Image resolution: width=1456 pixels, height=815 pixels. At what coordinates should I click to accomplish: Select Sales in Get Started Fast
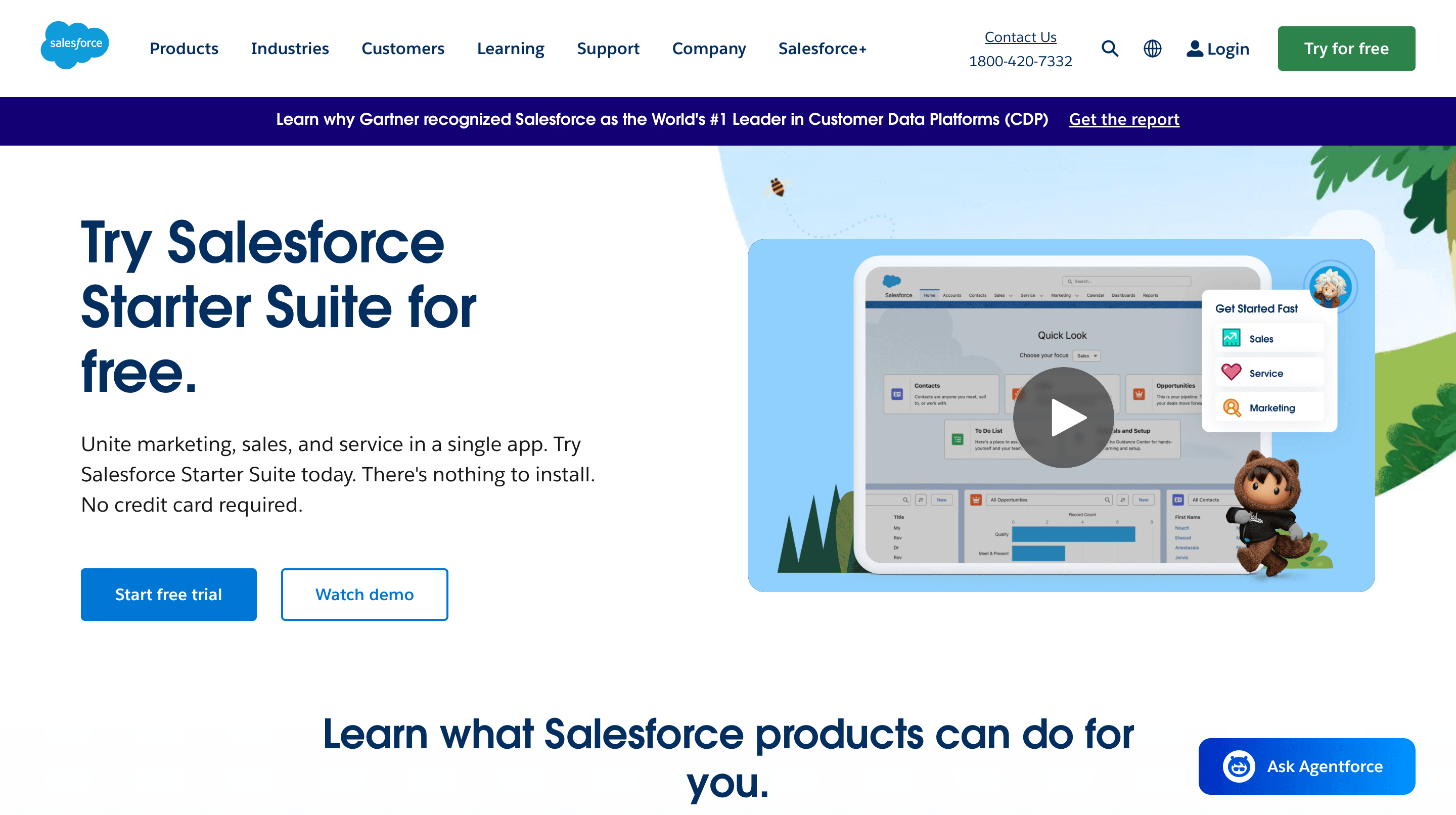[x=1269, y=339]
